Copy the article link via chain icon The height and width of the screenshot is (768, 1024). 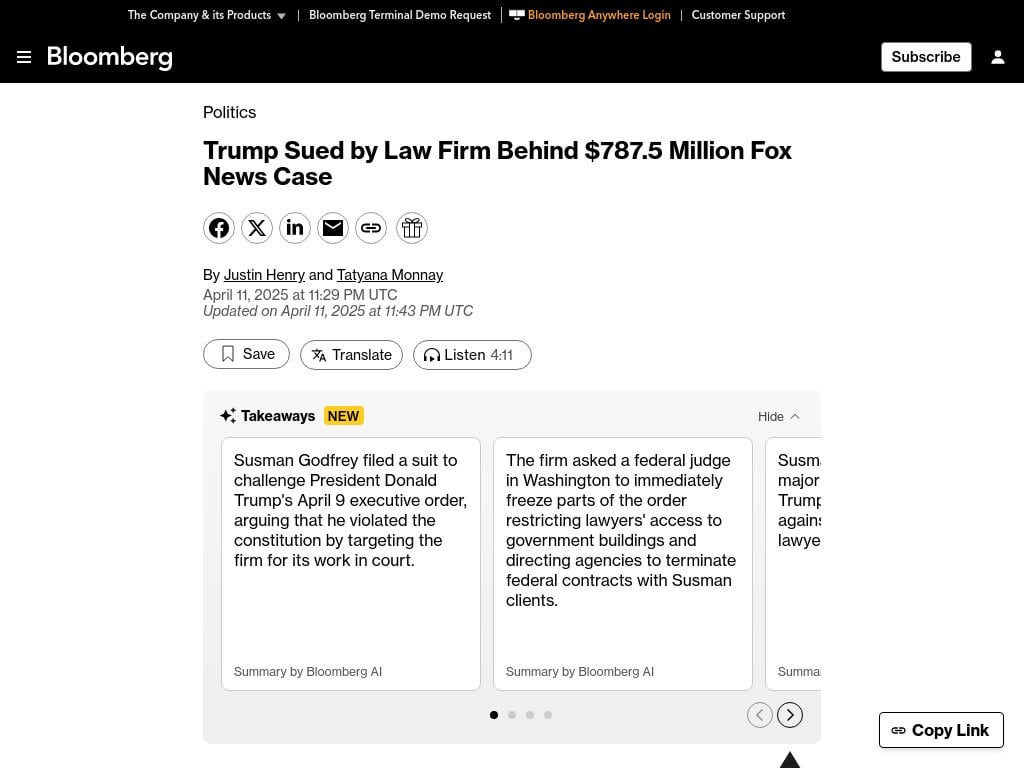click(371, 228)
